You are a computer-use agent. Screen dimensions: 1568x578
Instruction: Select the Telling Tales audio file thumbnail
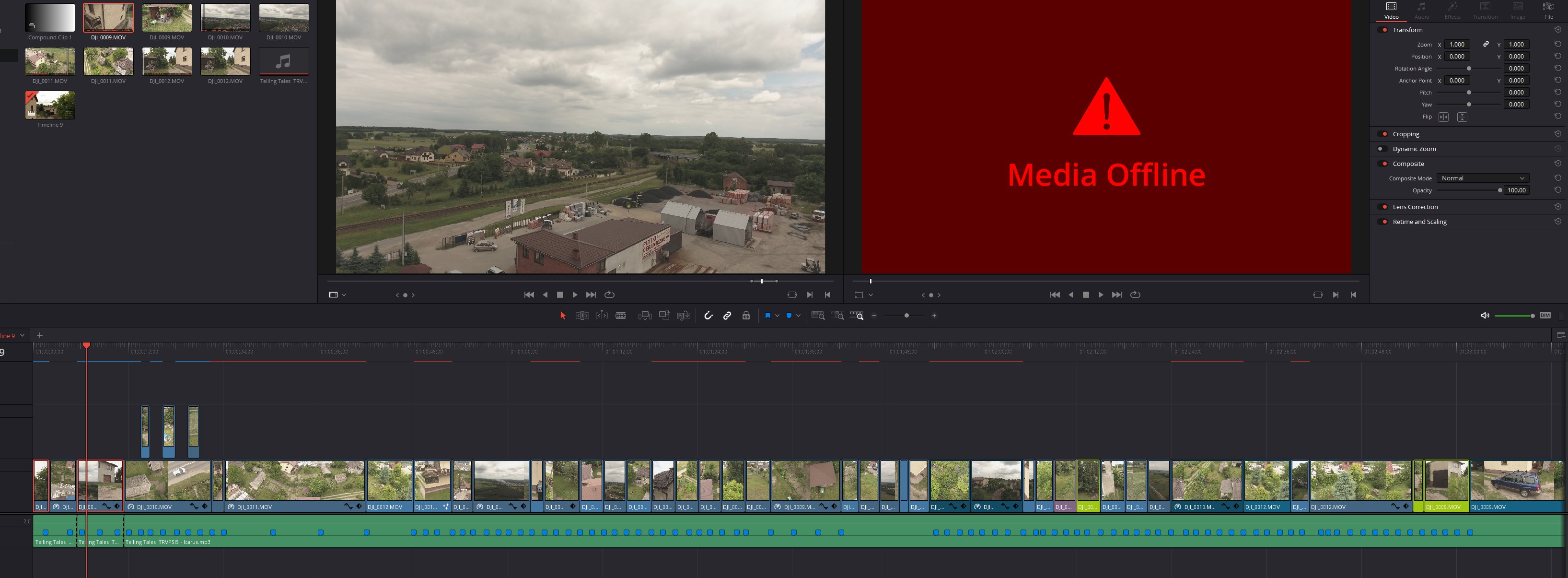click(x=284, y=61)
